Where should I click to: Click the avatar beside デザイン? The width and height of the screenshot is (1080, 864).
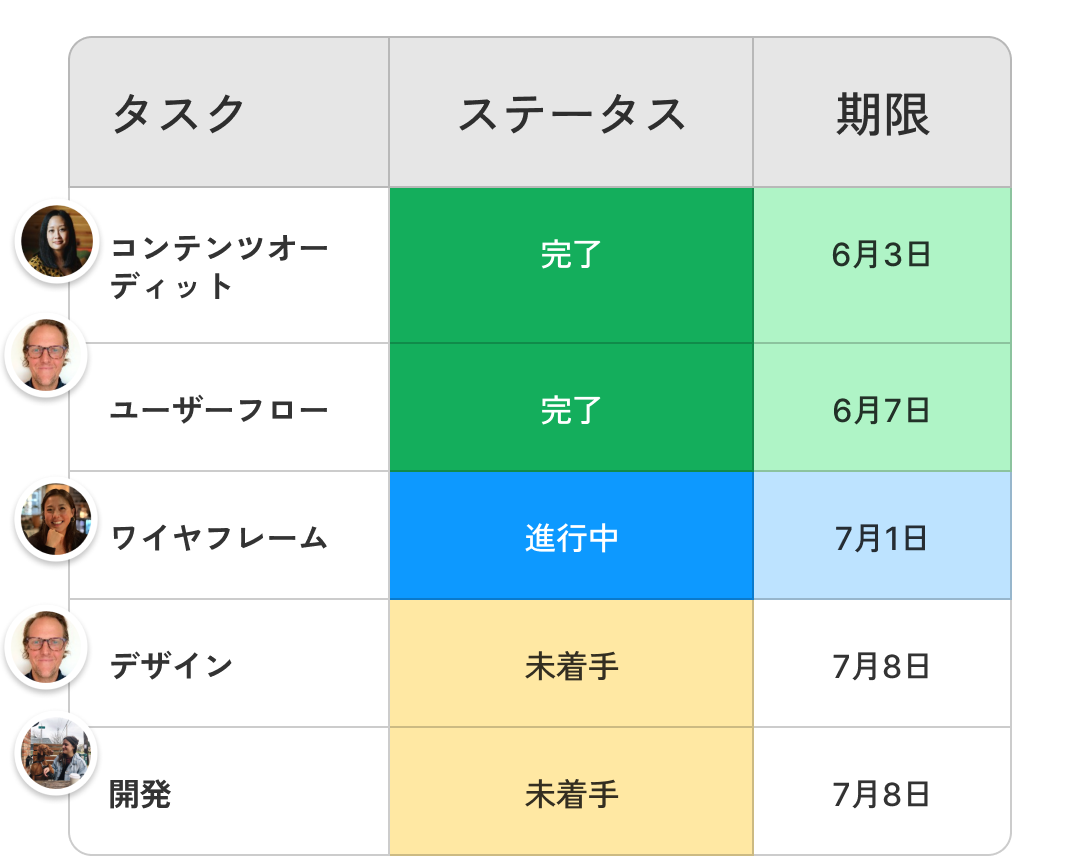[x=44, y=647]
